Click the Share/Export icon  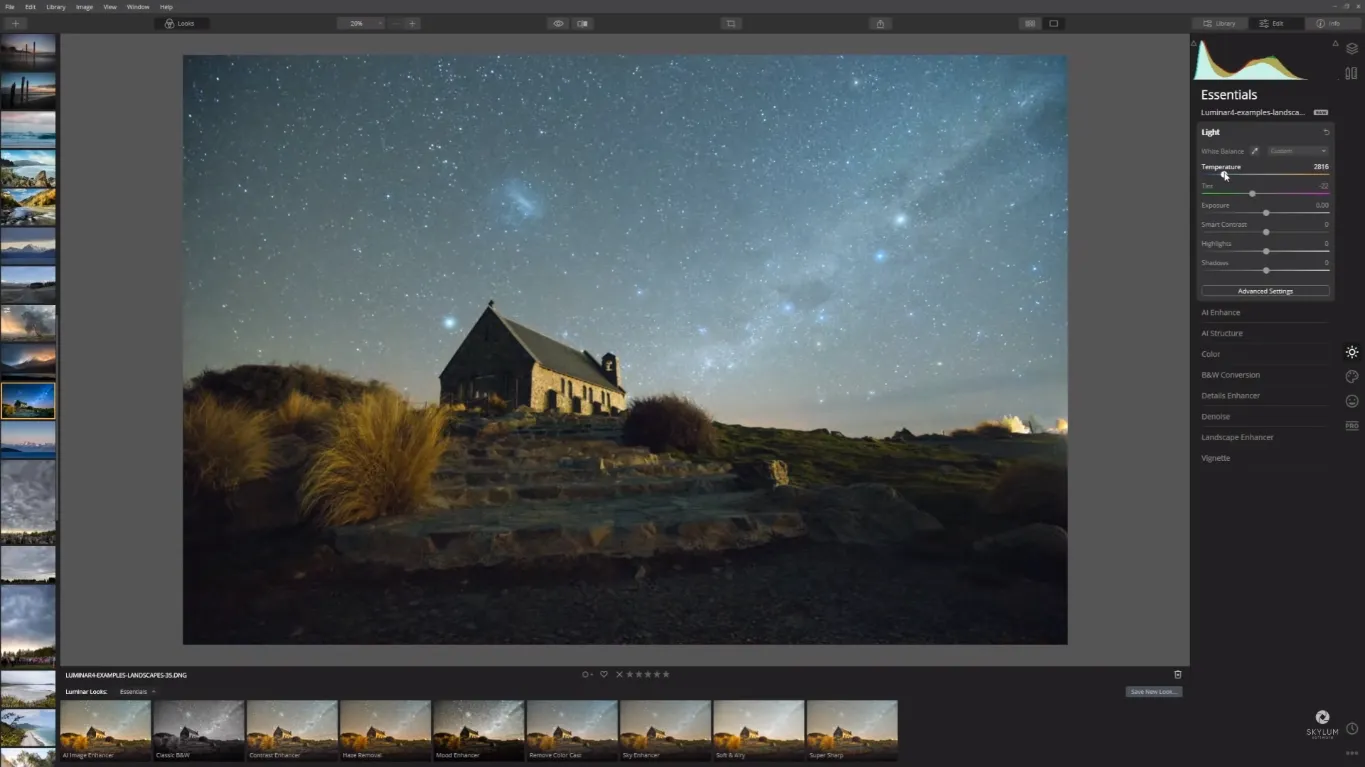tap(880, 23)
